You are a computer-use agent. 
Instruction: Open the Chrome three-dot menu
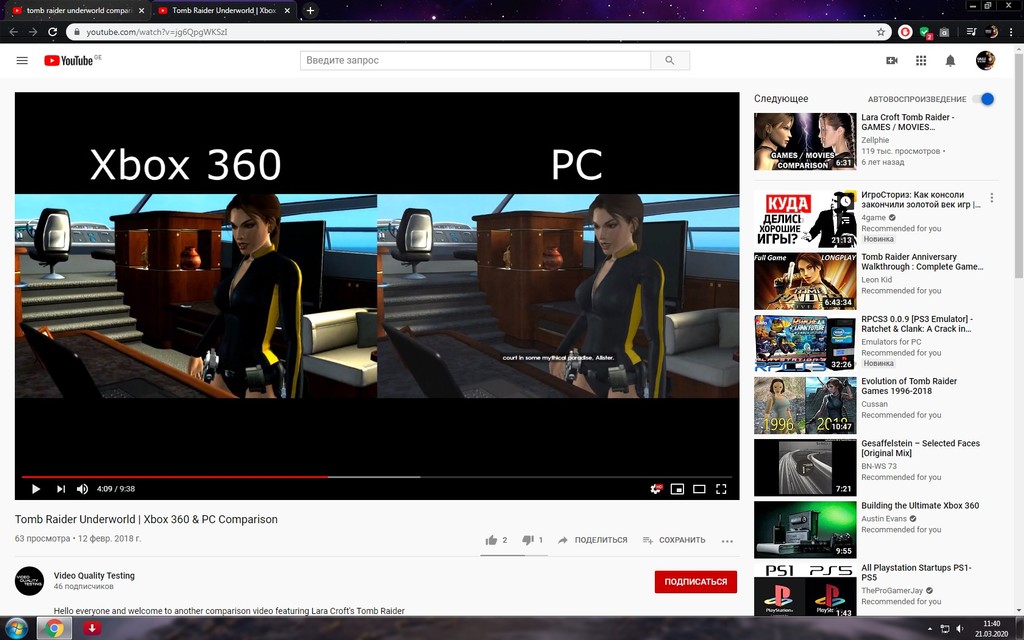(1011, 31)
